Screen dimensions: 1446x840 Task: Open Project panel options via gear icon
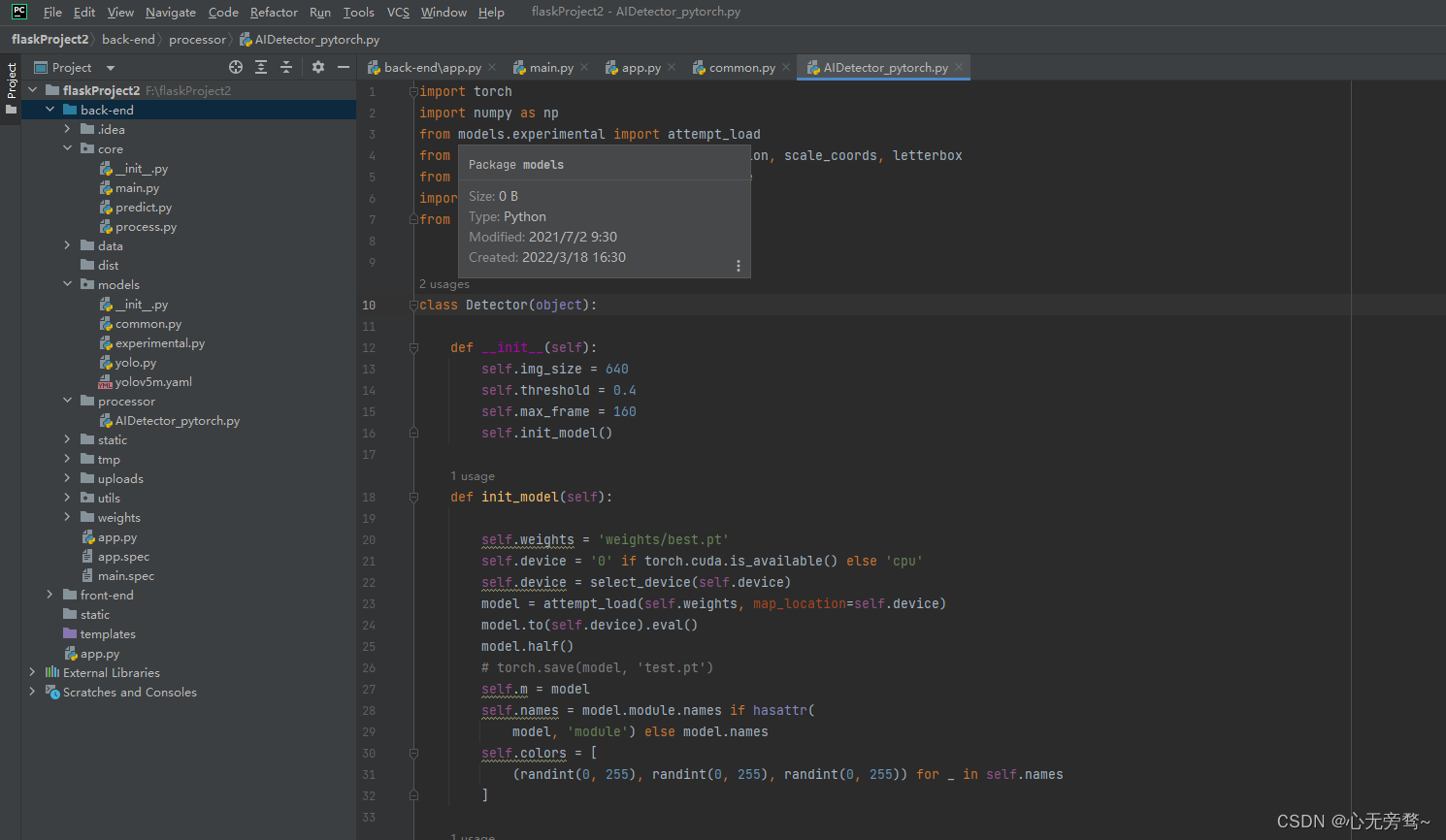(x=317, y=67)
